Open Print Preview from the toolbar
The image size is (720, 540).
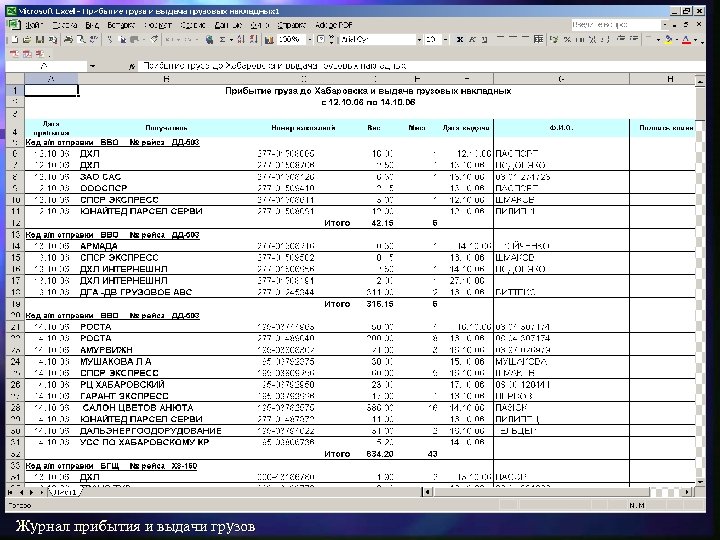pyautogui.click(x=81, y=40)
